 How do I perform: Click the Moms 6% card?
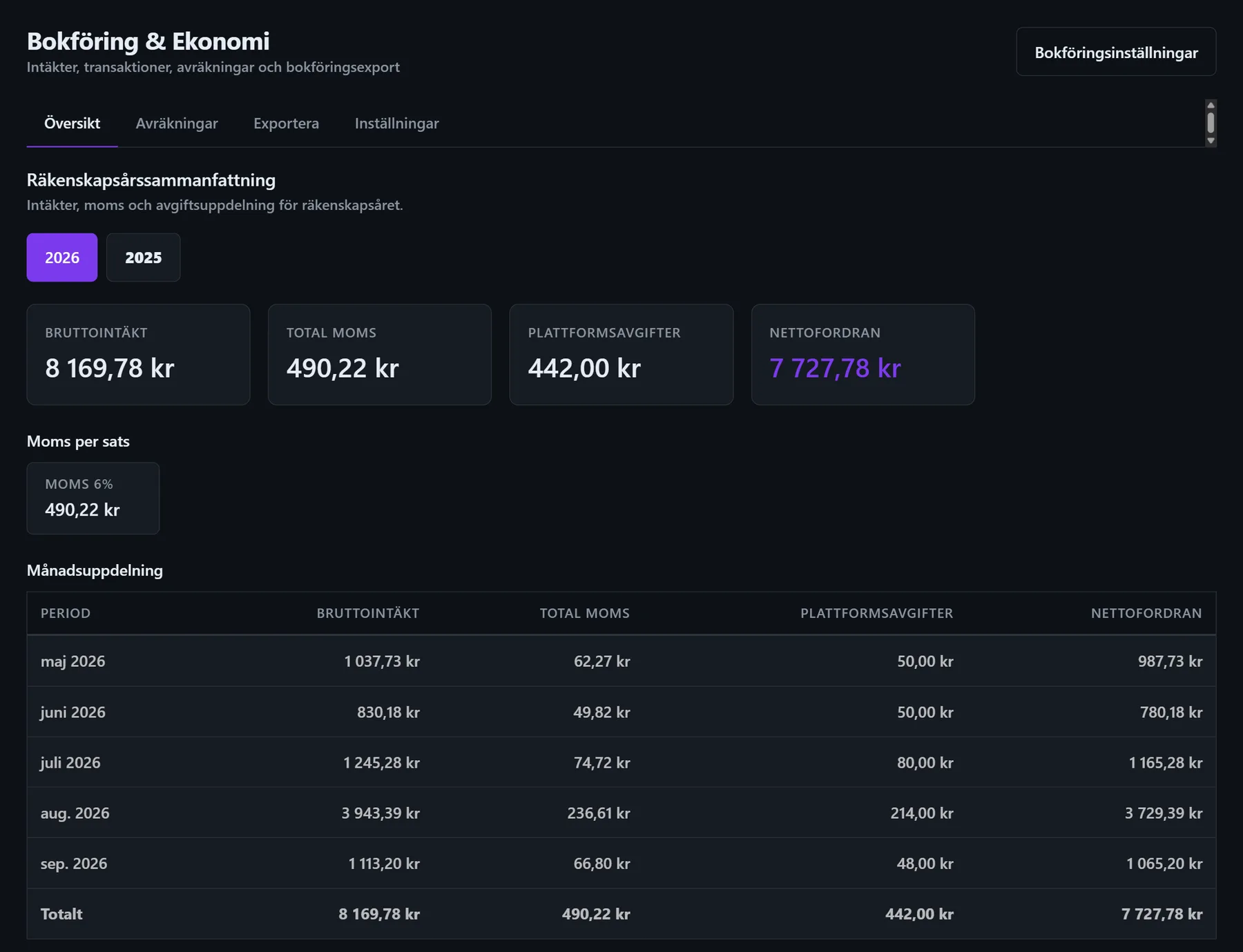click(93, 498)
